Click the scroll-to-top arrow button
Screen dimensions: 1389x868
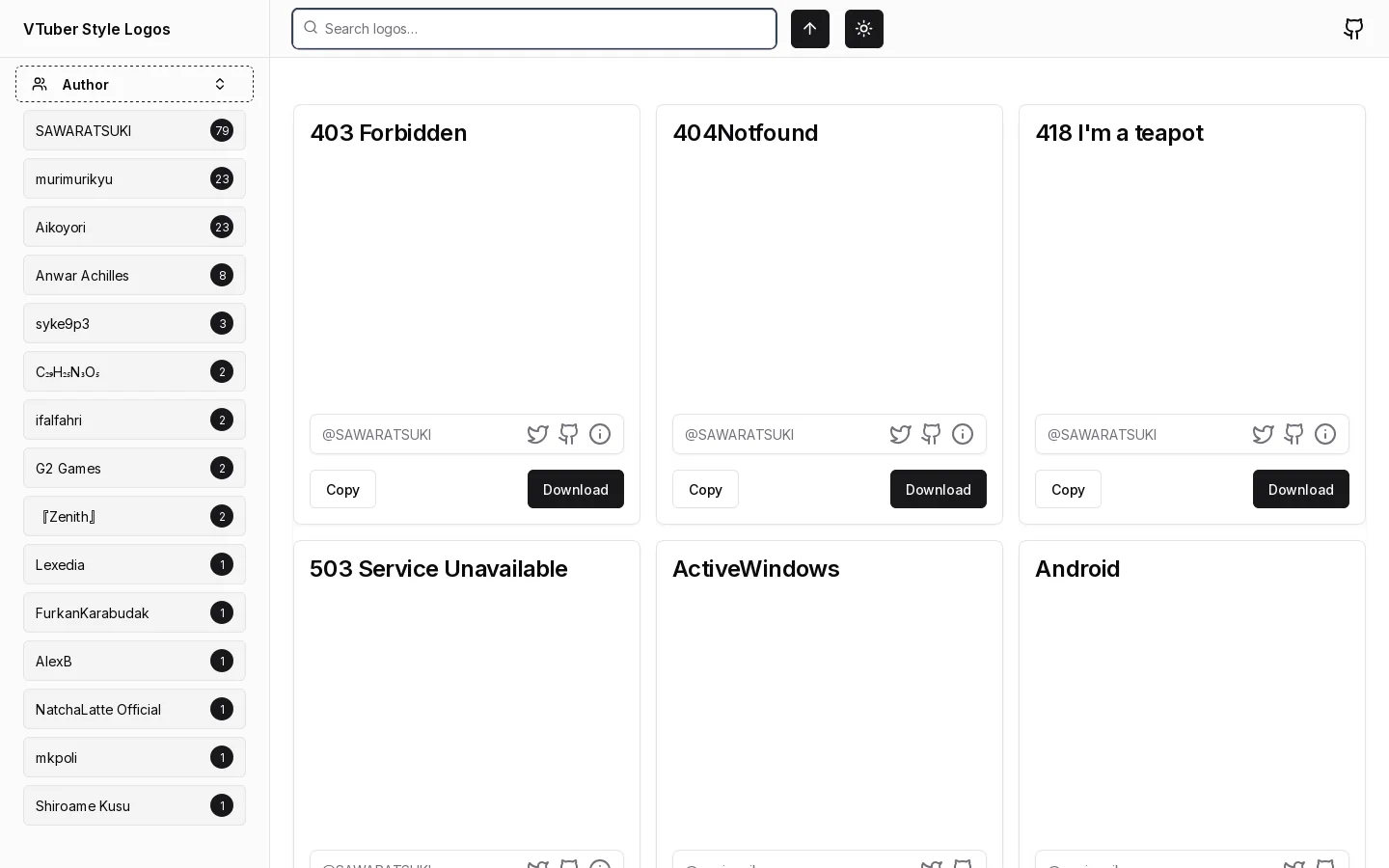click(x=810, y=29)
